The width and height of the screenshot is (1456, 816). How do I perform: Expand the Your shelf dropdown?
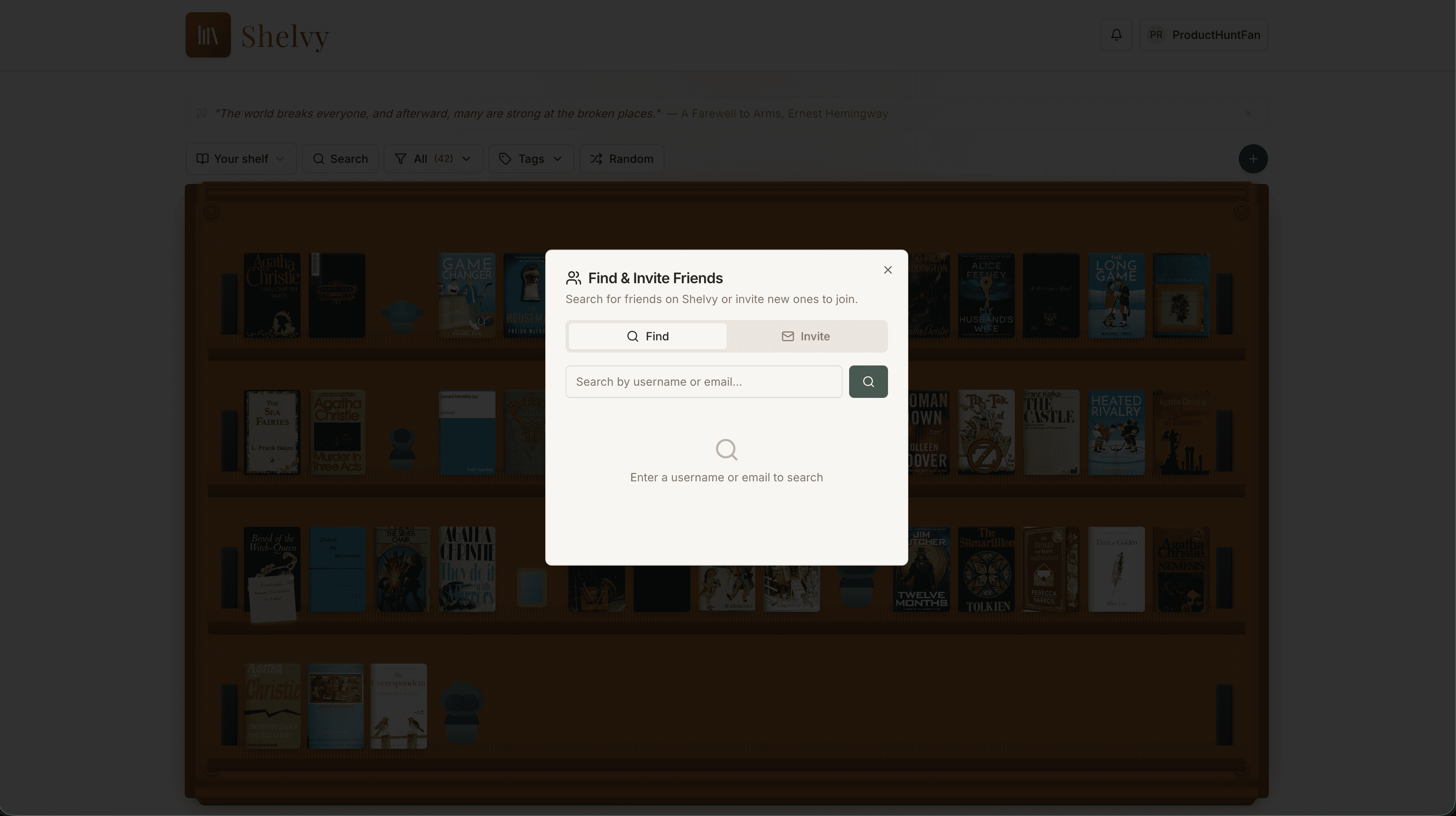tap(281, 159)
